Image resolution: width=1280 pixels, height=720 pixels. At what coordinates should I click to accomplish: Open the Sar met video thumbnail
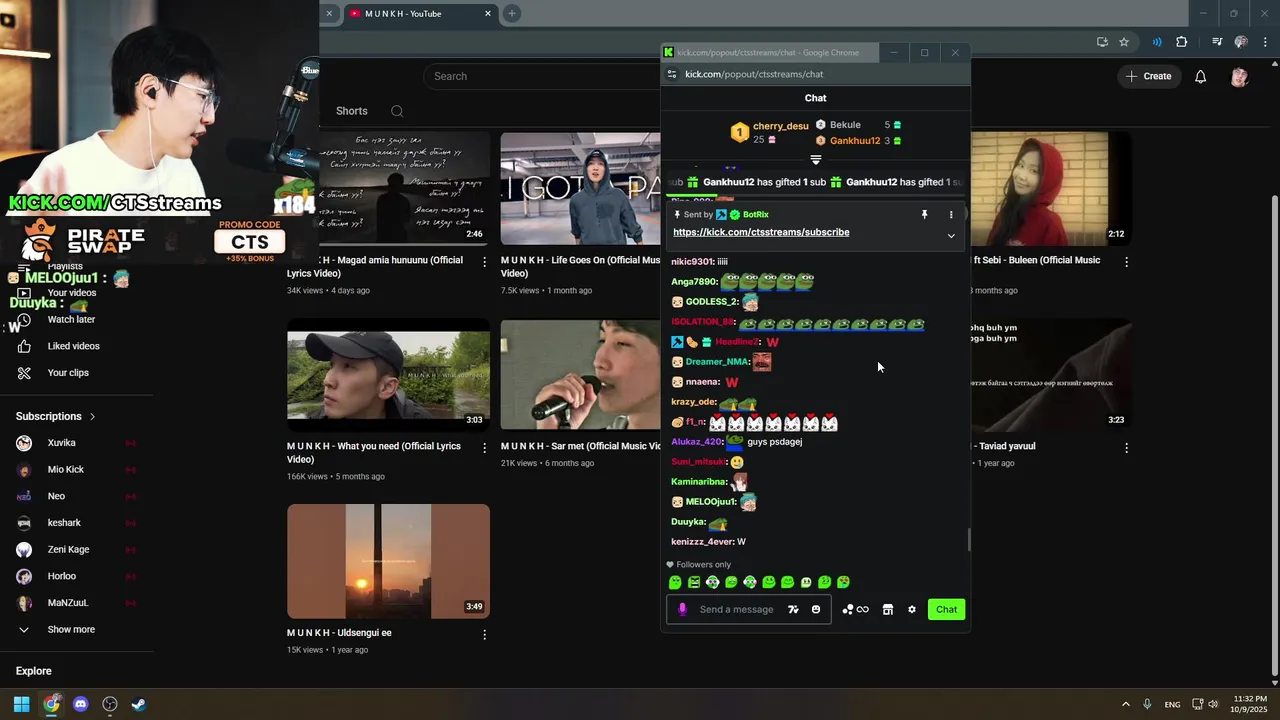tap(580, 375)
